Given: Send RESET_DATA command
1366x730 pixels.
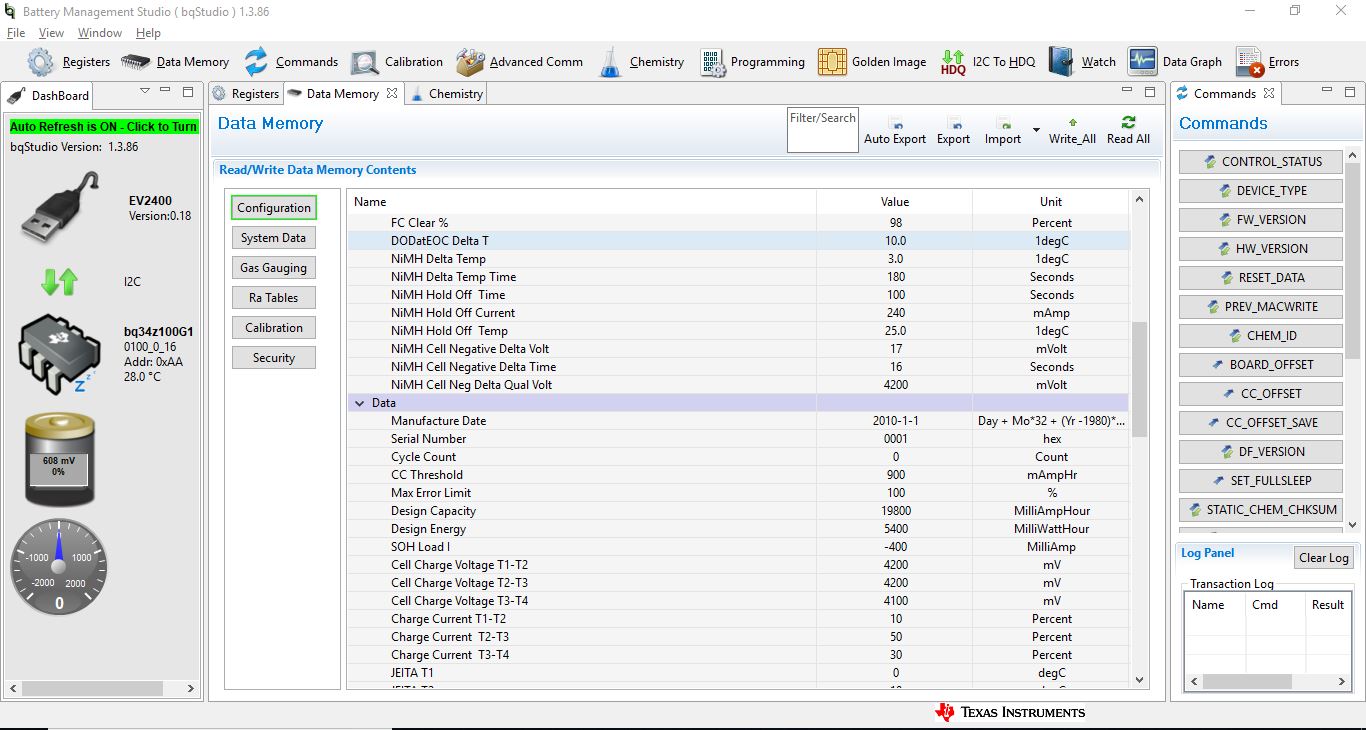Looking at the screenshot, I should 1261,278.
